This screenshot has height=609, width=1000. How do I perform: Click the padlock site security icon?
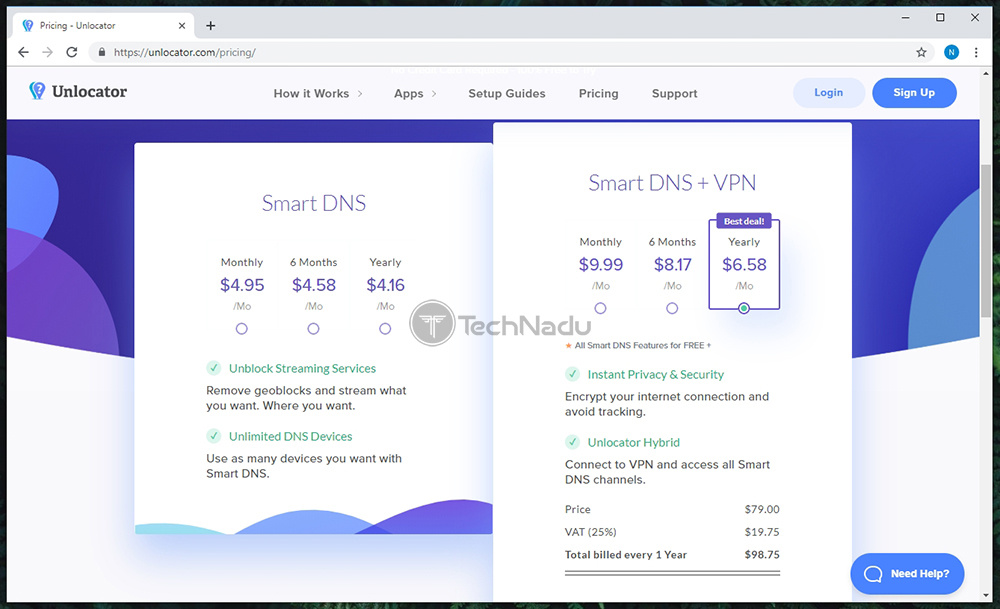(101, 52)
